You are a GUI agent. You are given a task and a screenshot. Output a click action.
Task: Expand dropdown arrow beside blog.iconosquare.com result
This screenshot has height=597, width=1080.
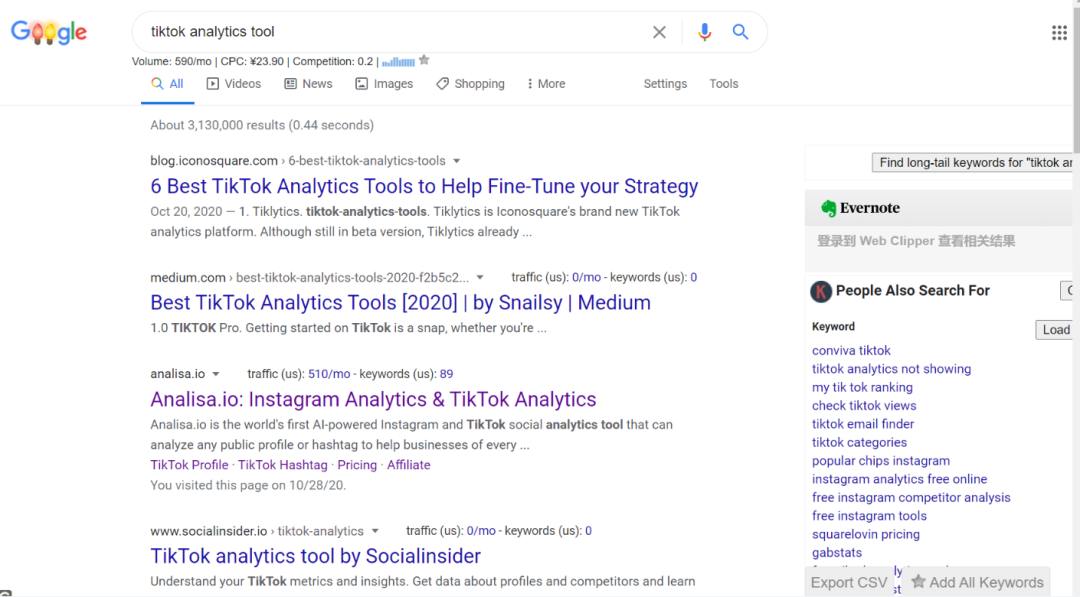456,161
